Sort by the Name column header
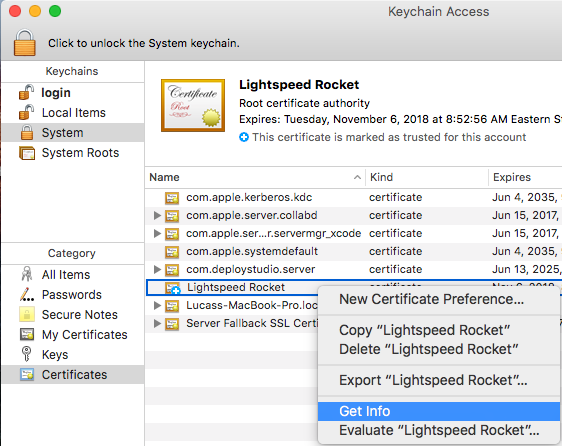This screenshot has width=562, height=446. tap(255, 177)
